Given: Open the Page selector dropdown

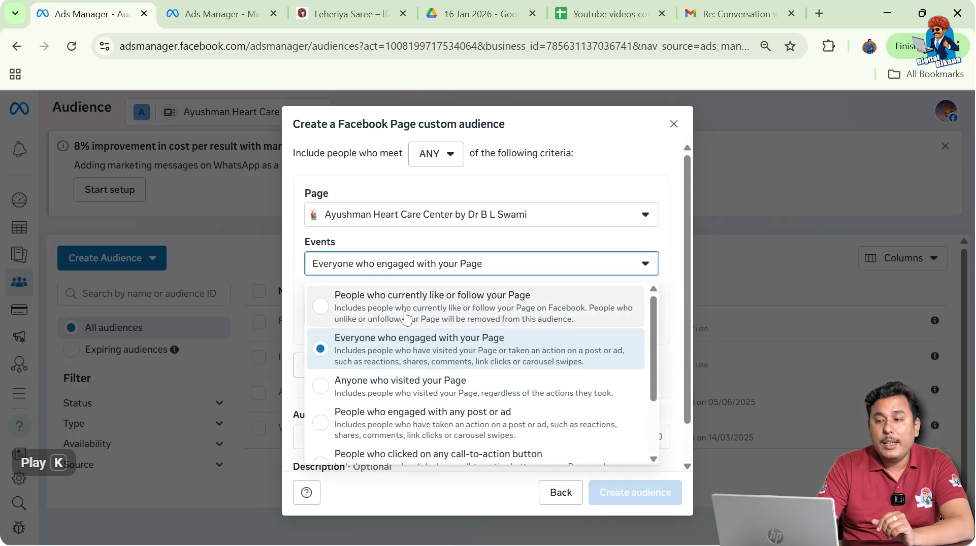Looking at the screenshot, I should click(481, 215).
